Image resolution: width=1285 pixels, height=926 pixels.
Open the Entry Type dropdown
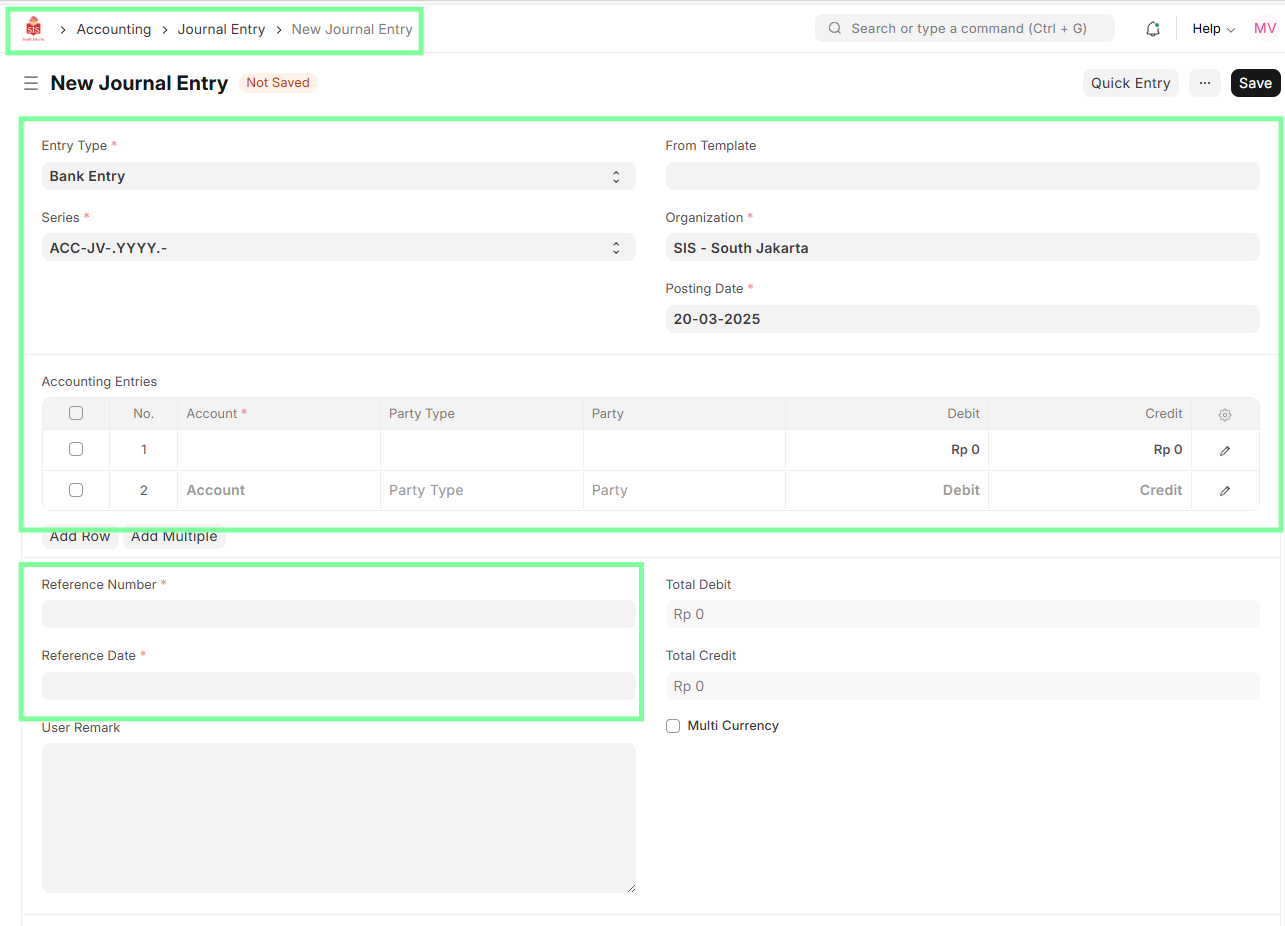[x=338, y=176]
